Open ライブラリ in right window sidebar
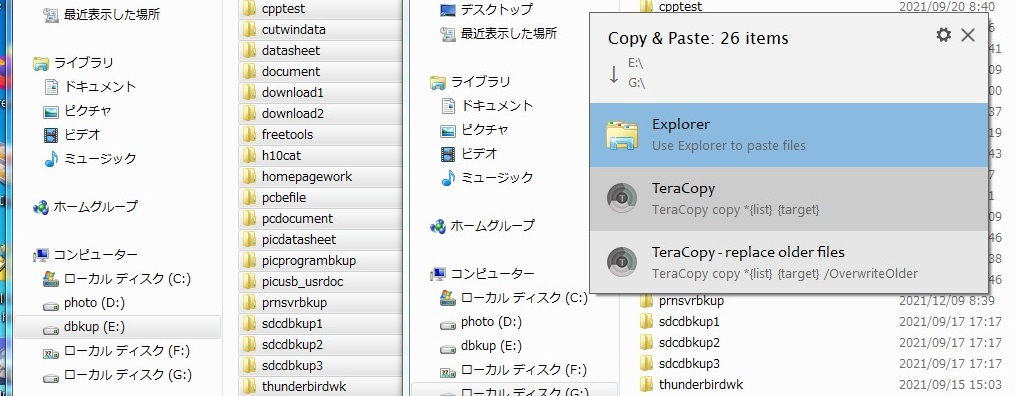This screenshot has height=396, width=1015. (x=471, y=82)
